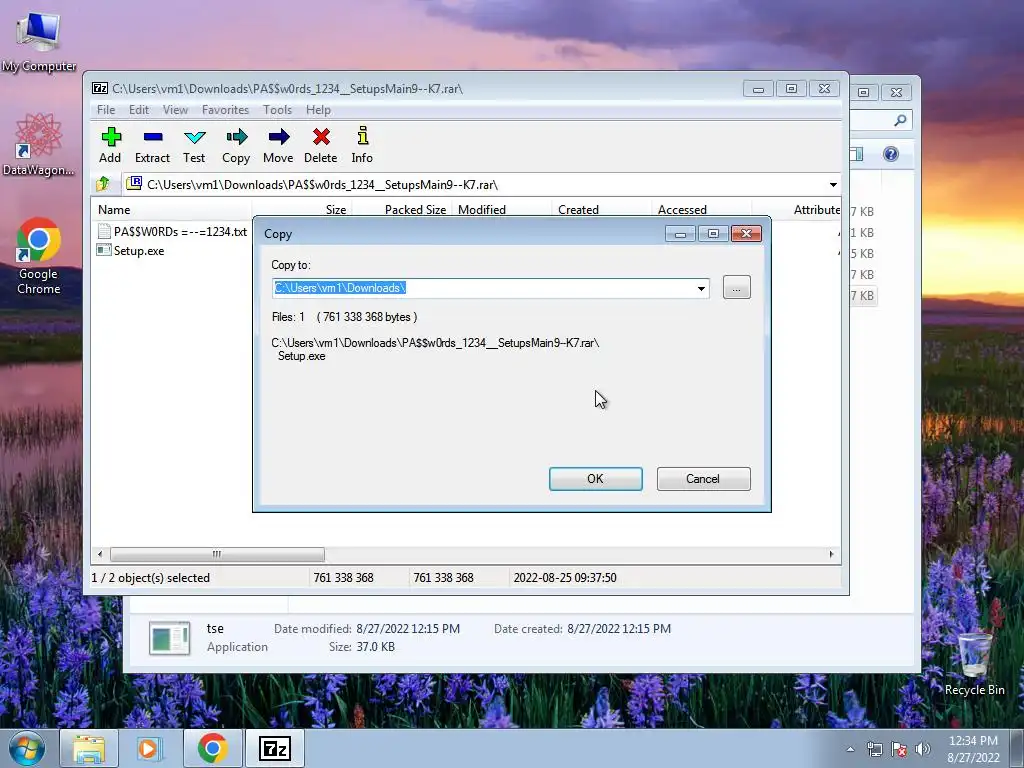This screenshot has width=1024, height=768.
Task: Click the Extract toolbar icon
Action: pyautogui.click(x=152, y=145)
